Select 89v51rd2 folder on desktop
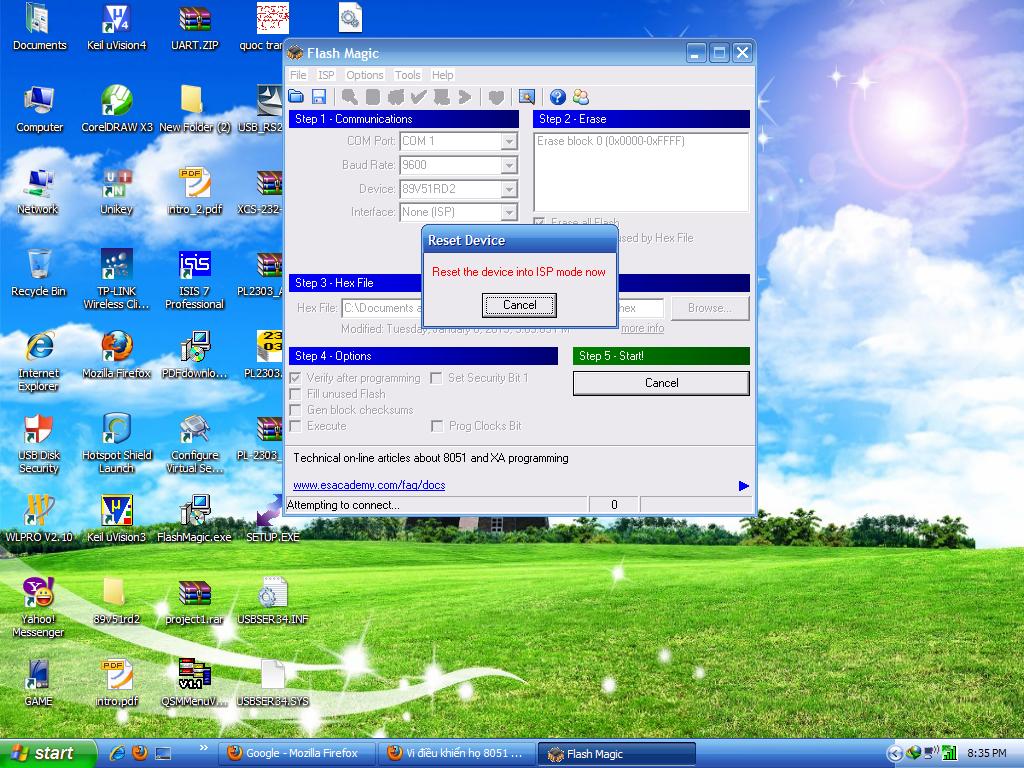This screenshot has width=1024, height=768. (116, 601)
